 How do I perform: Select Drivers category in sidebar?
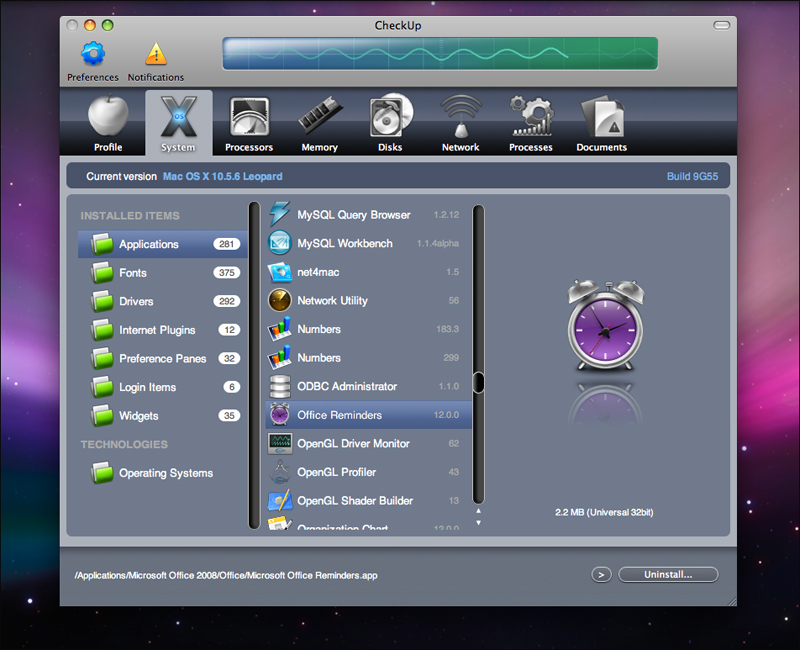(x=163, y=302)
